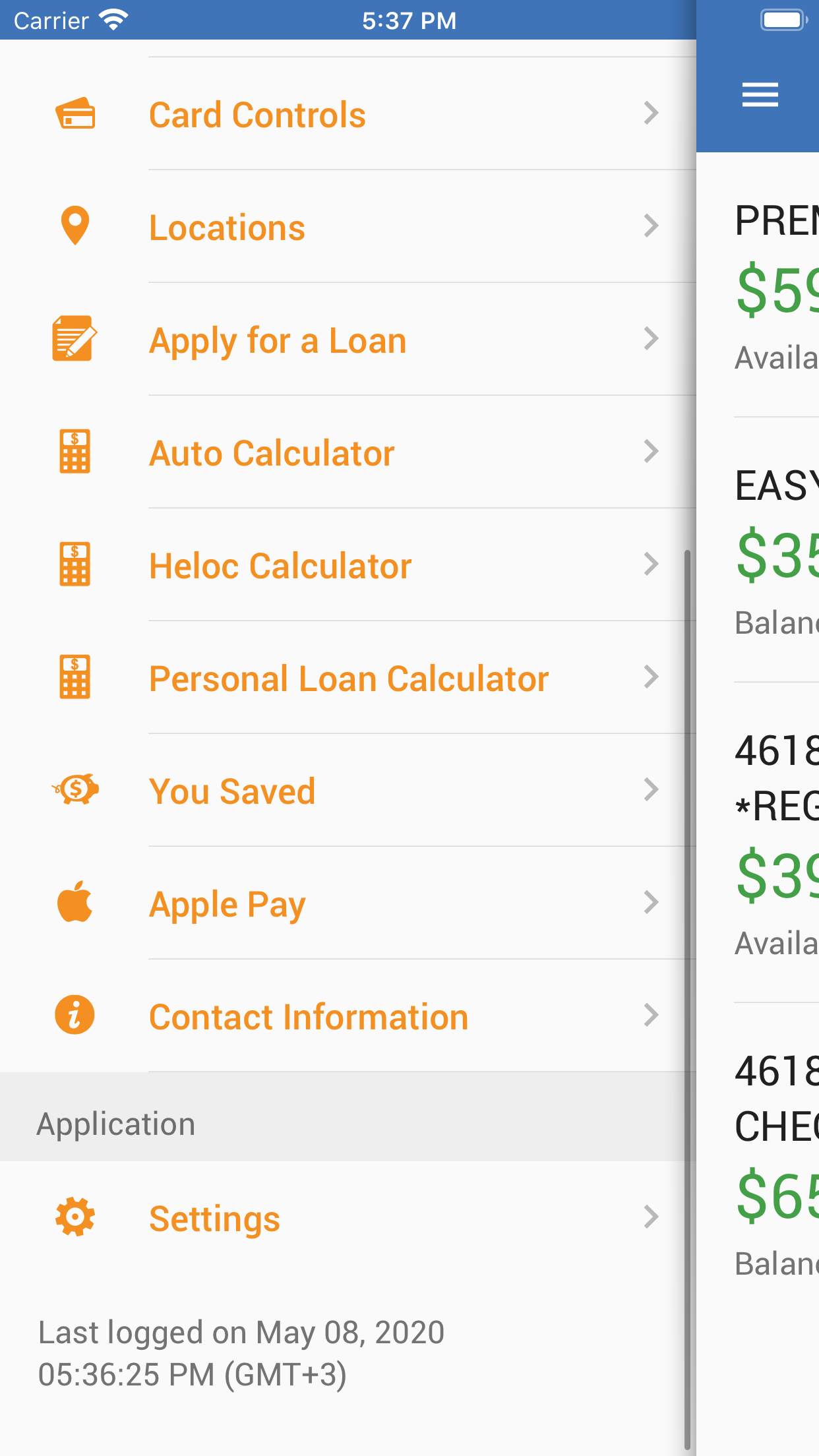Close the side menu via hamburger icon

pyautogui.click(x=760, y=95)
